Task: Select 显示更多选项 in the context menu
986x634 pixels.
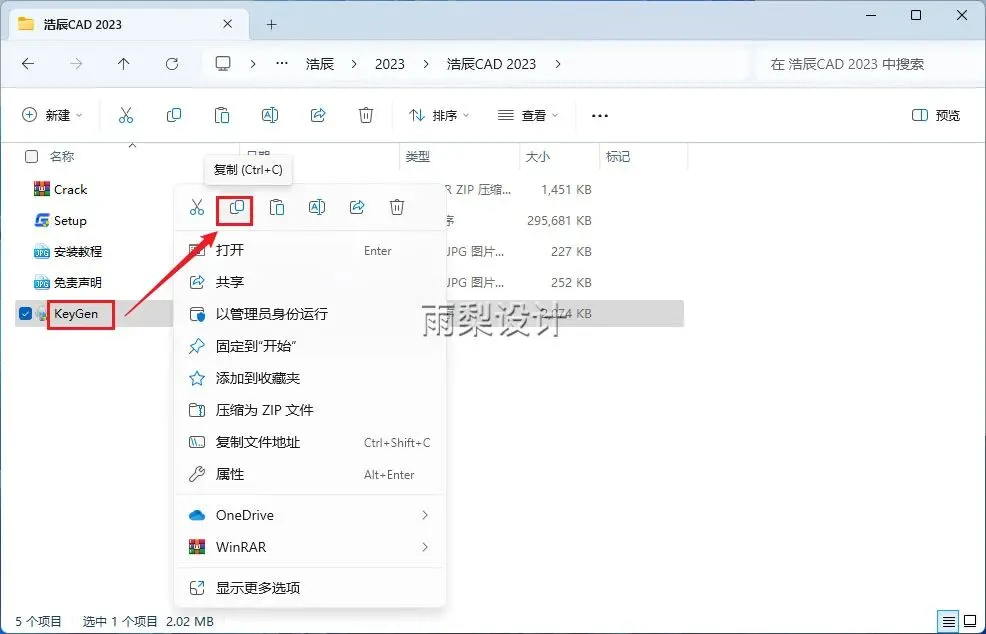Action: 309,588
